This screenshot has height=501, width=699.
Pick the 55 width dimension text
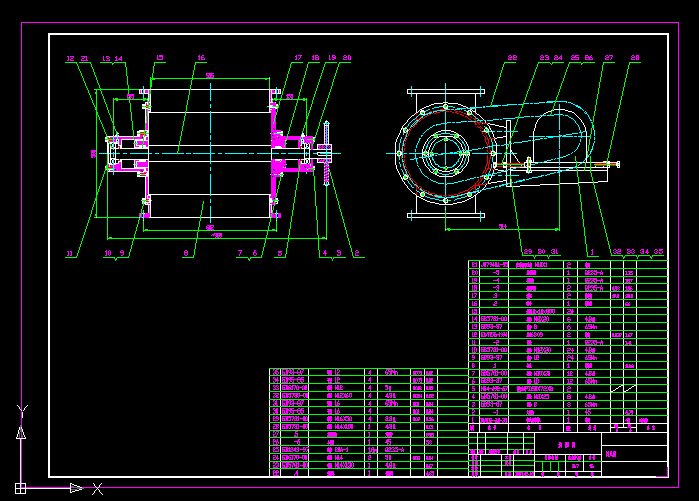point(209,75)
